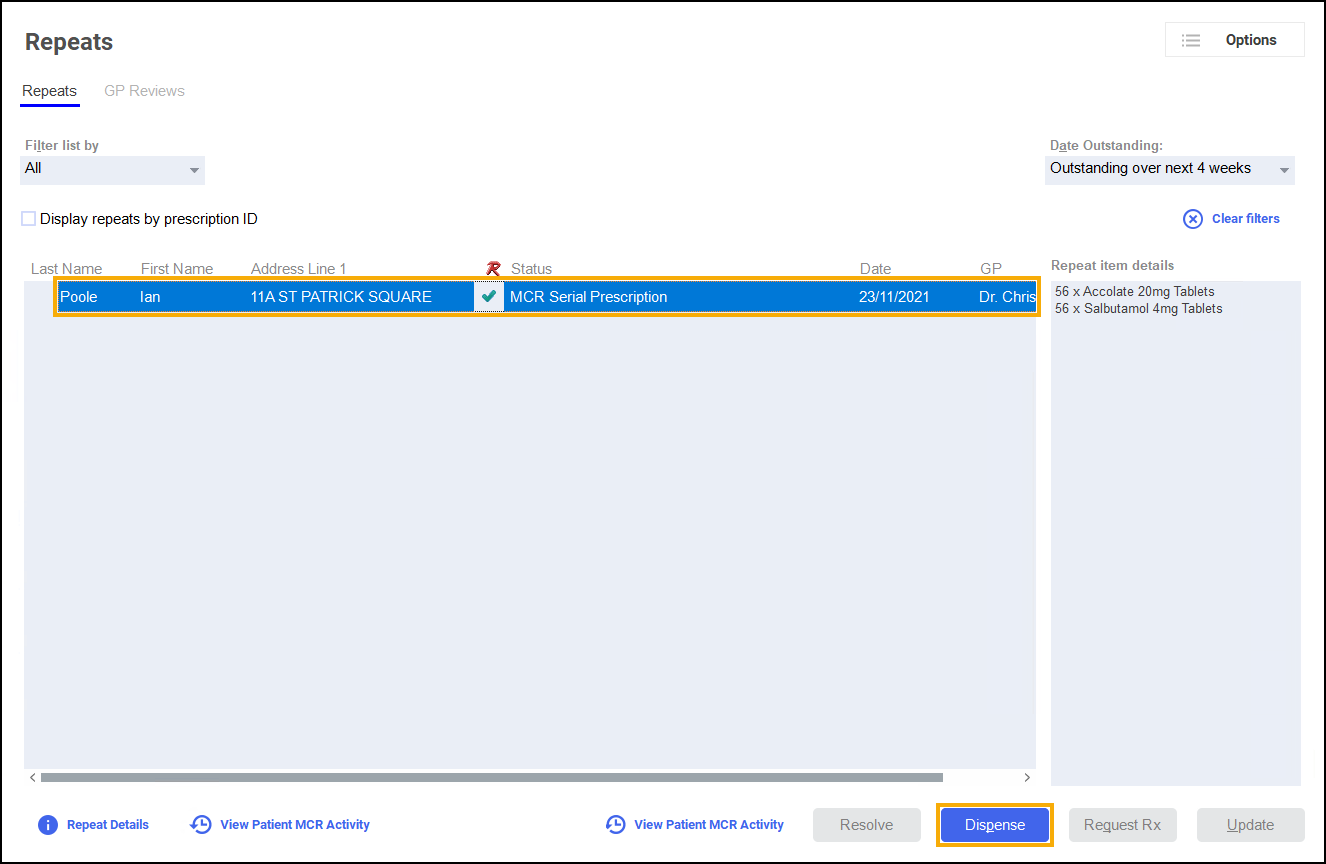Click the red R column header icon
Screen dimensions: 1326x864
click(x=492, y=268)
